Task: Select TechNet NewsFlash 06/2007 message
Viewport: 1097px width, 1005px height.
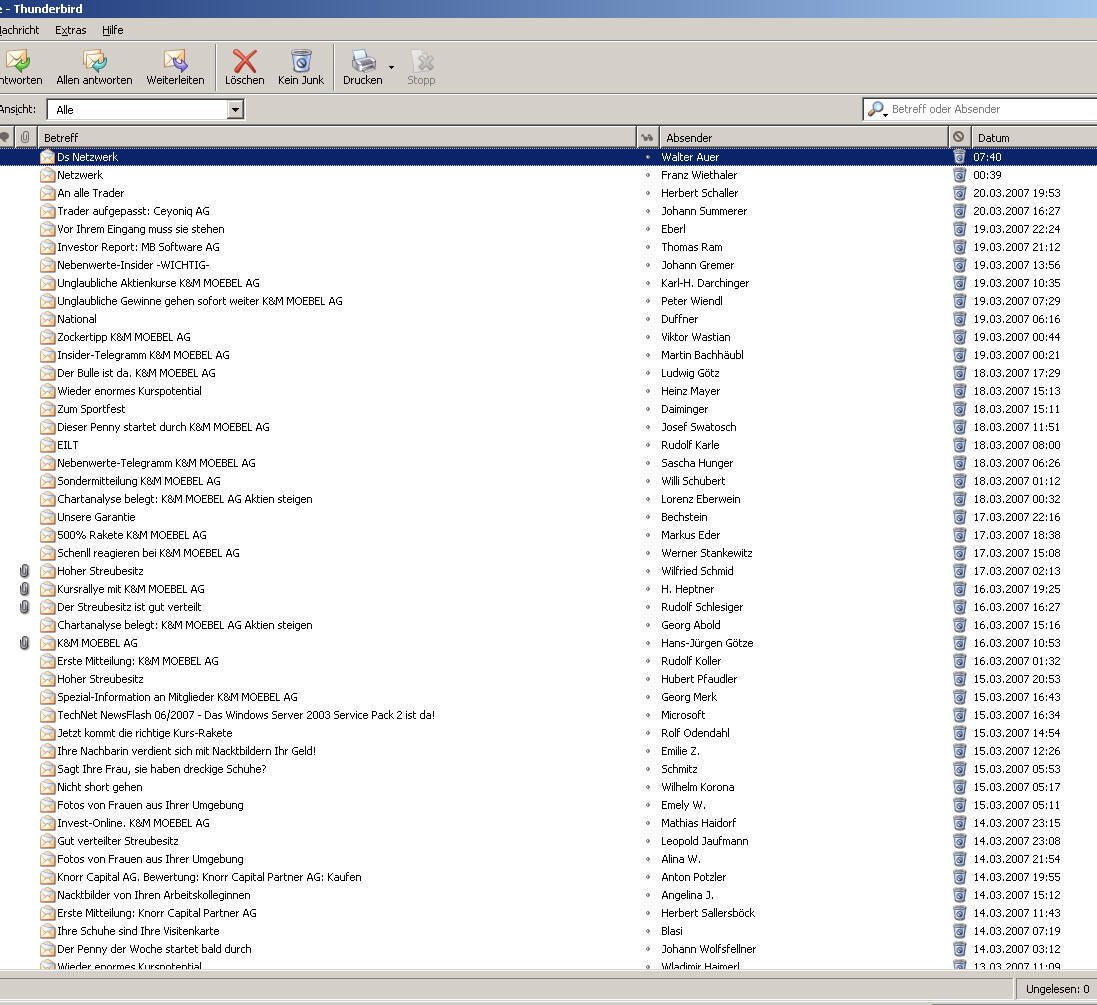Action: coord(246,715)
